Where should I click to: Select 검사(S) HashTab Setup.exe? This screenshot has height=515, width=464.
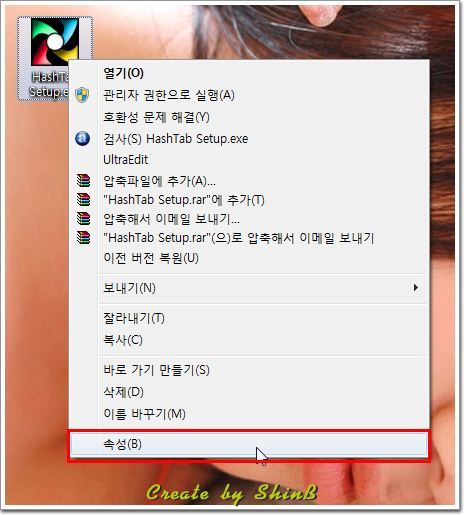tap(176, 139)
